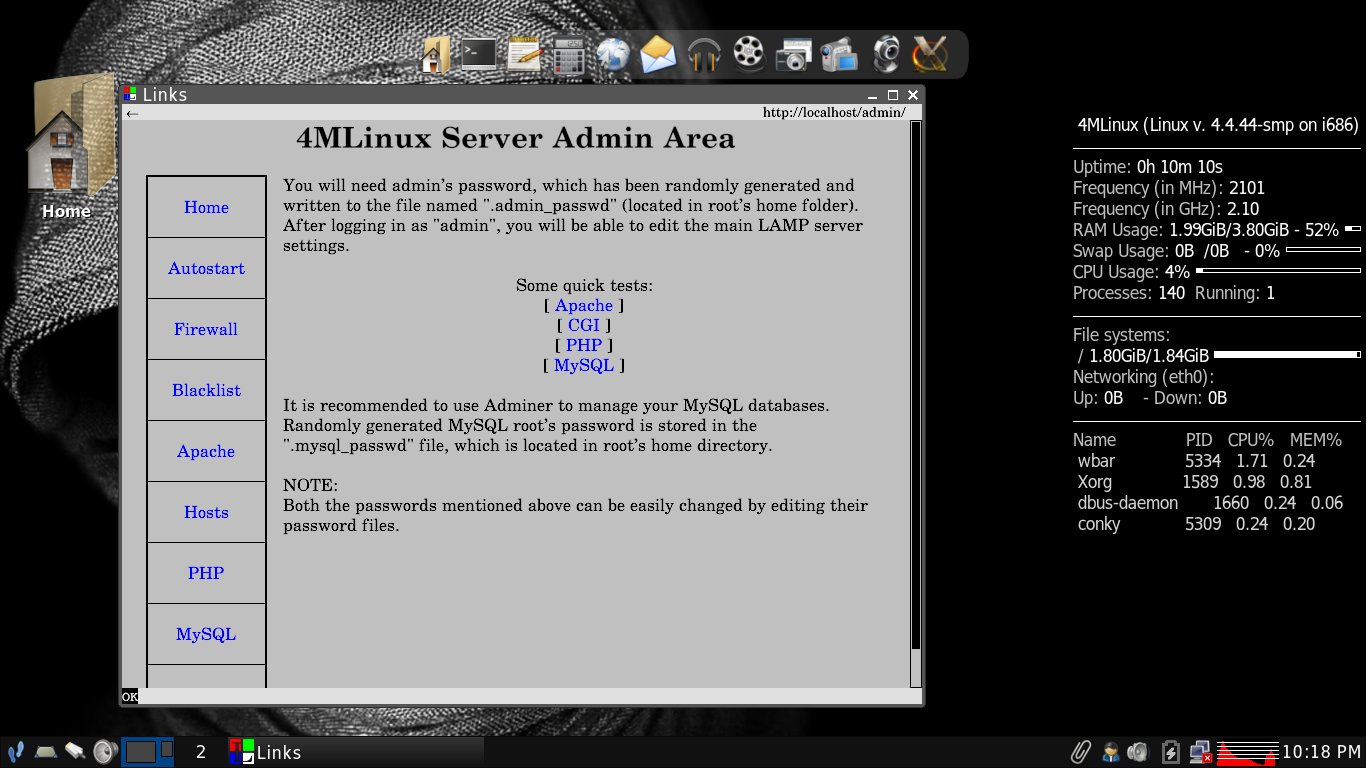Click the 10:18 PM clock
1366x768 pixels.
tap(1321, 752)
